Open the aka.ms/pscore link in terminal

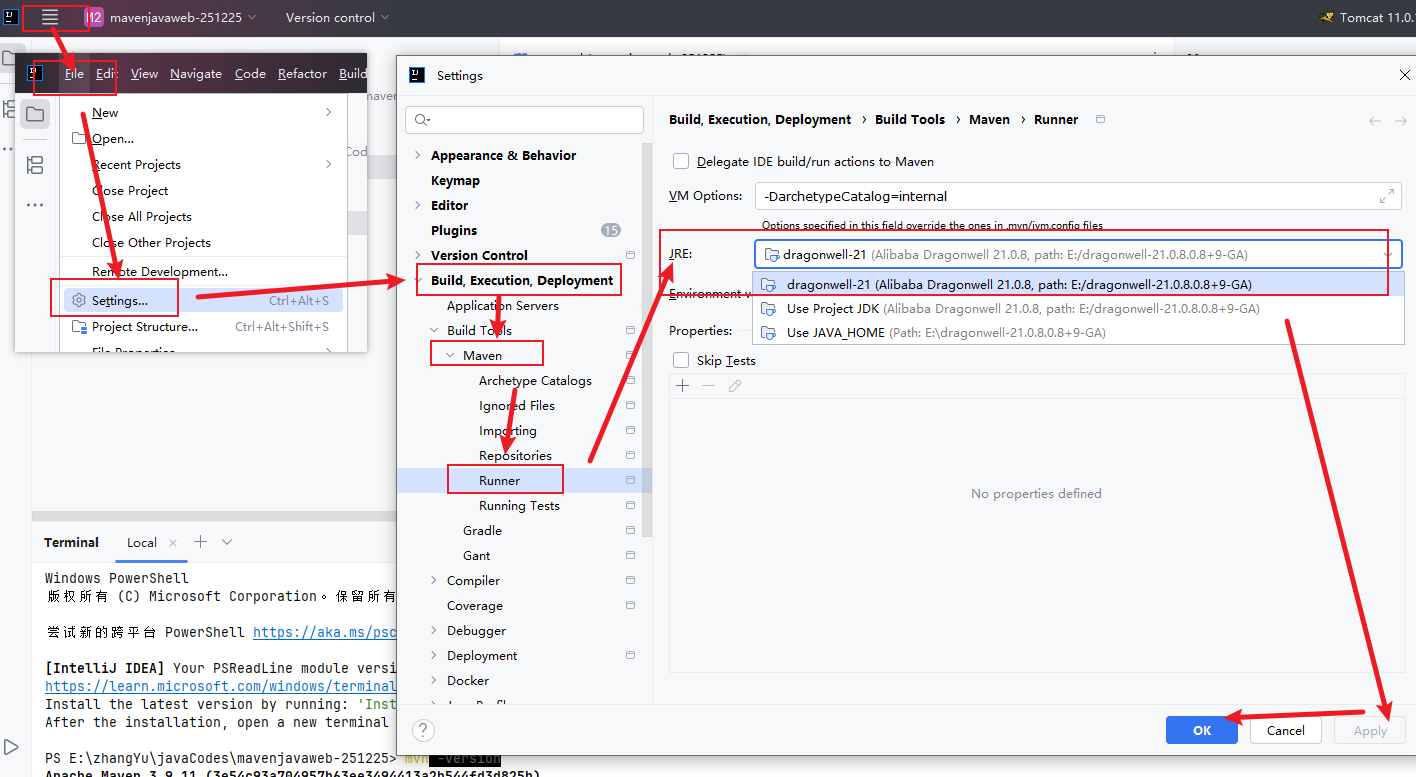pyautogui.click(x=325, y=632)
